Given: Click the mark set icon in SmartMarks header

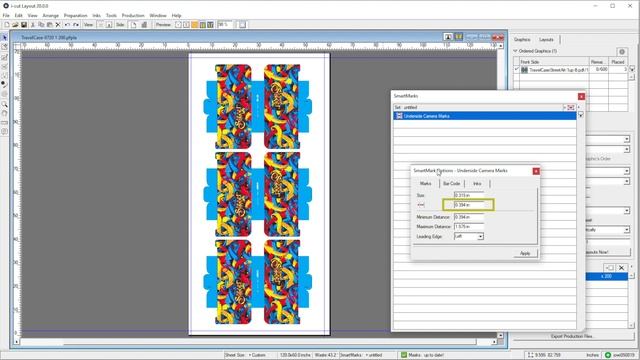Looking at the screenshot, I should tap(571, 107).
